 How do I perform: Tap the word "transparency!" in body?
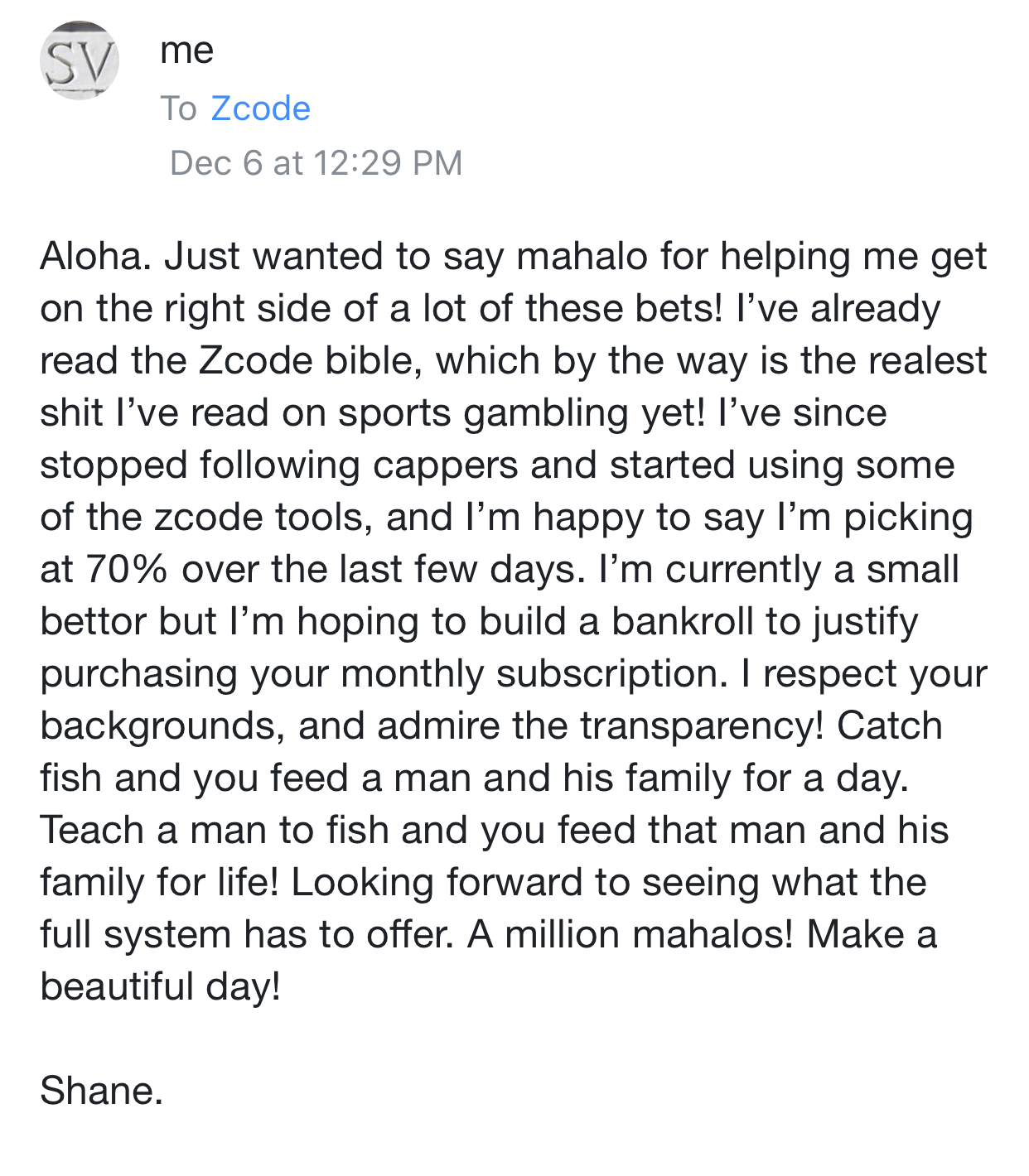[701, 726]
